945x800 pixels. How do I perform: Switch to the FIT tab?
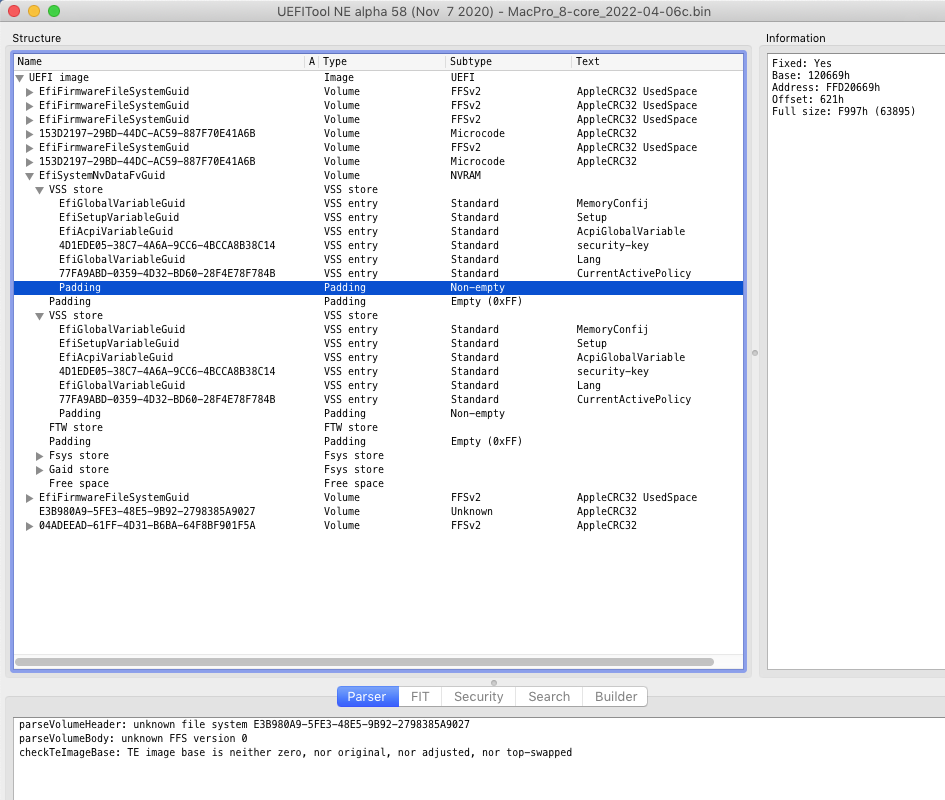[x=420, y=697]
